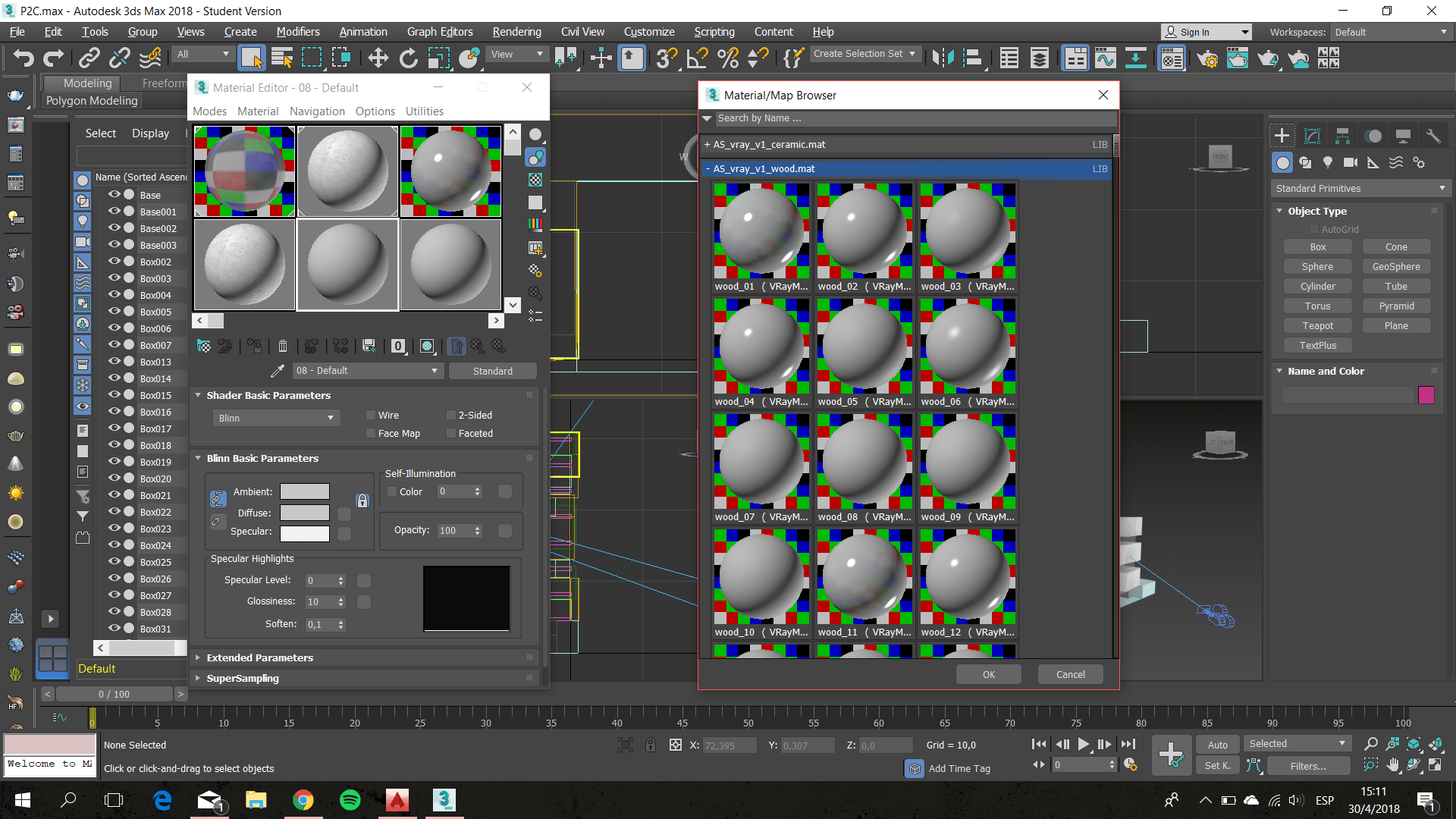This screenshot has height=819, width=1456.
Task: Click the material eyedropper pick icon
Action: [278, 371]
